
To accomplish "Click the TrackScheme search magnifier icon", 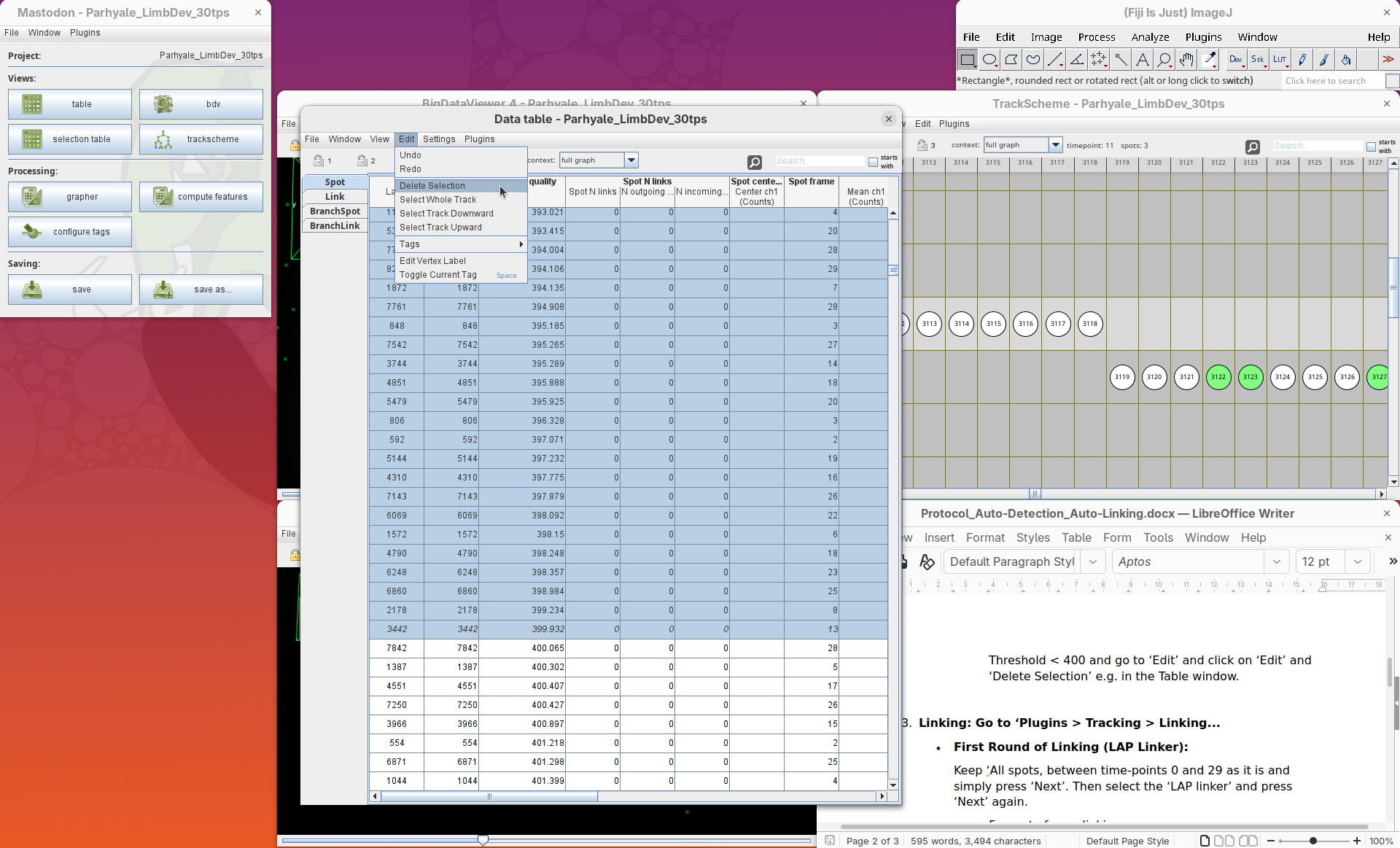I will click(1253, 147).
